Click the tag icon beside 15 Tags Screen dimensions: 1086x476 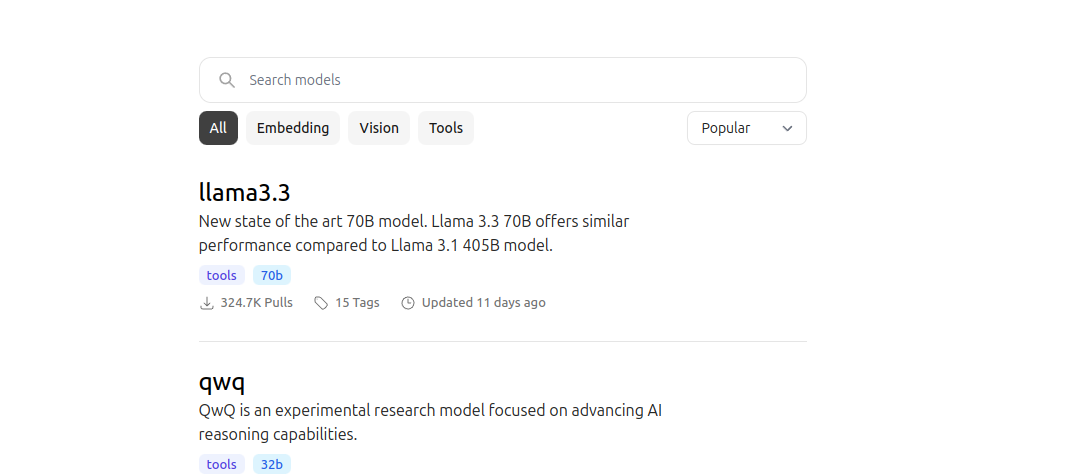(321, 303)
